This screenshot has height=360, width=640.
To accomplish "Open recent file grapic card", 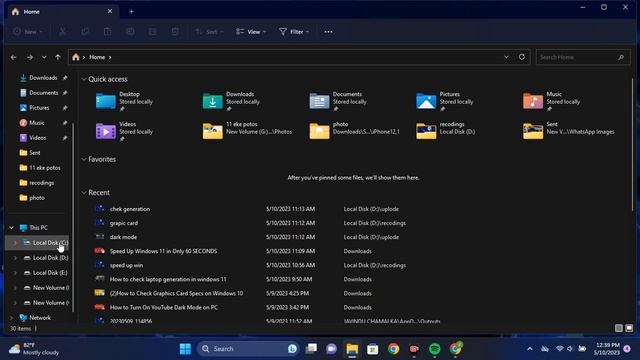I will 124,223.
